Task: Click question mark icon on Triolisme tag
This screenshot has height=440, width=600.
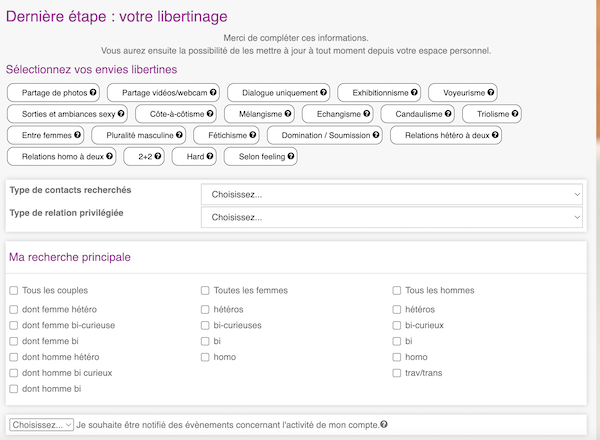Action: pyautogui.click(x=514, y=114)
